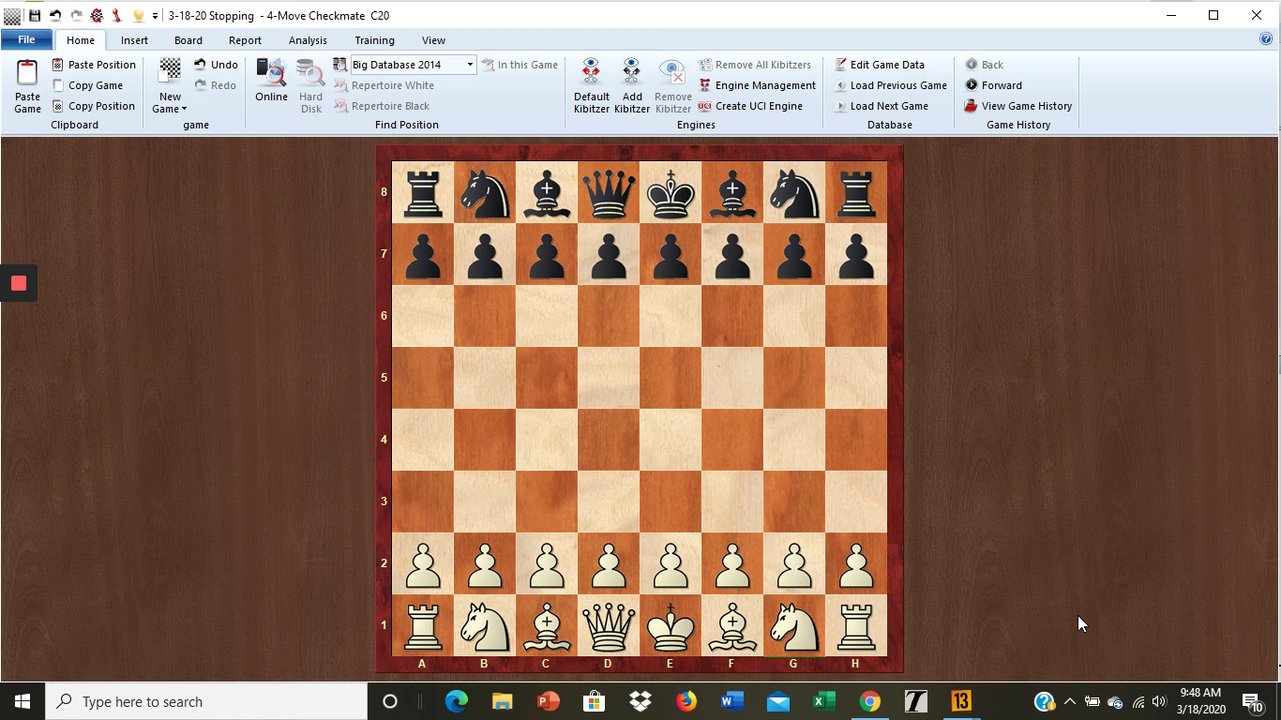Click the red recording stop button on the left edge
The width and height of the screenshot is (1281, 720).
tap(18, 283)
